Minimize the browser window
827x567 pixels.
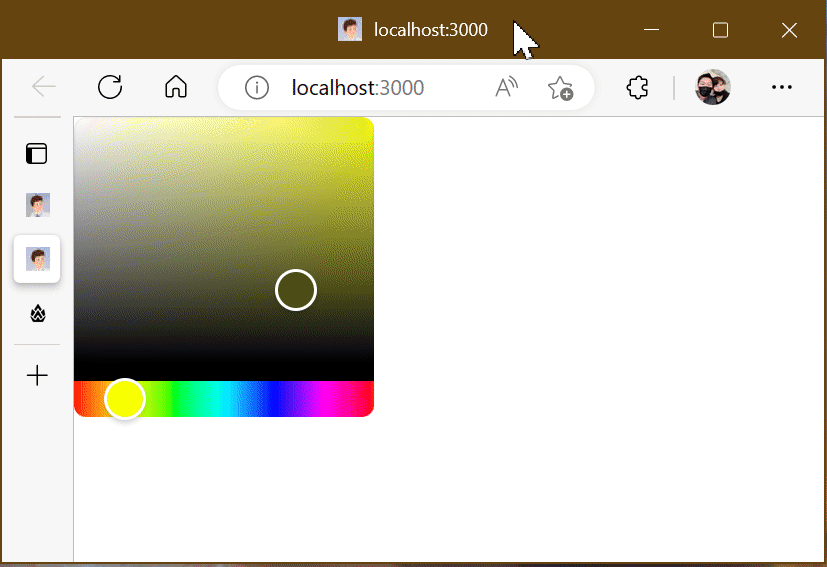coord(651,30)
